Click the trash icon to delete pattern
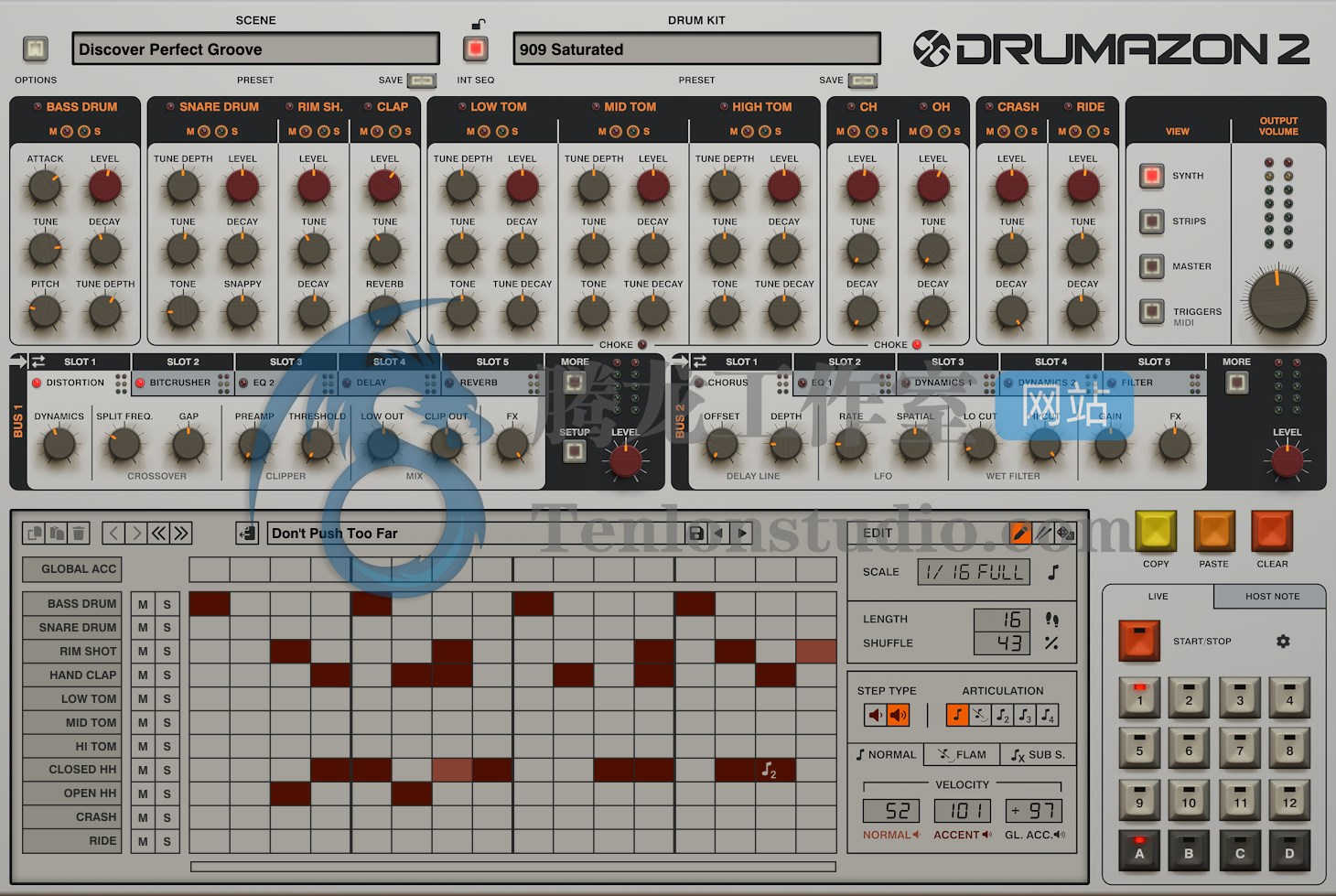Viewport: 1336px width, 896px height. coord(79,533)
